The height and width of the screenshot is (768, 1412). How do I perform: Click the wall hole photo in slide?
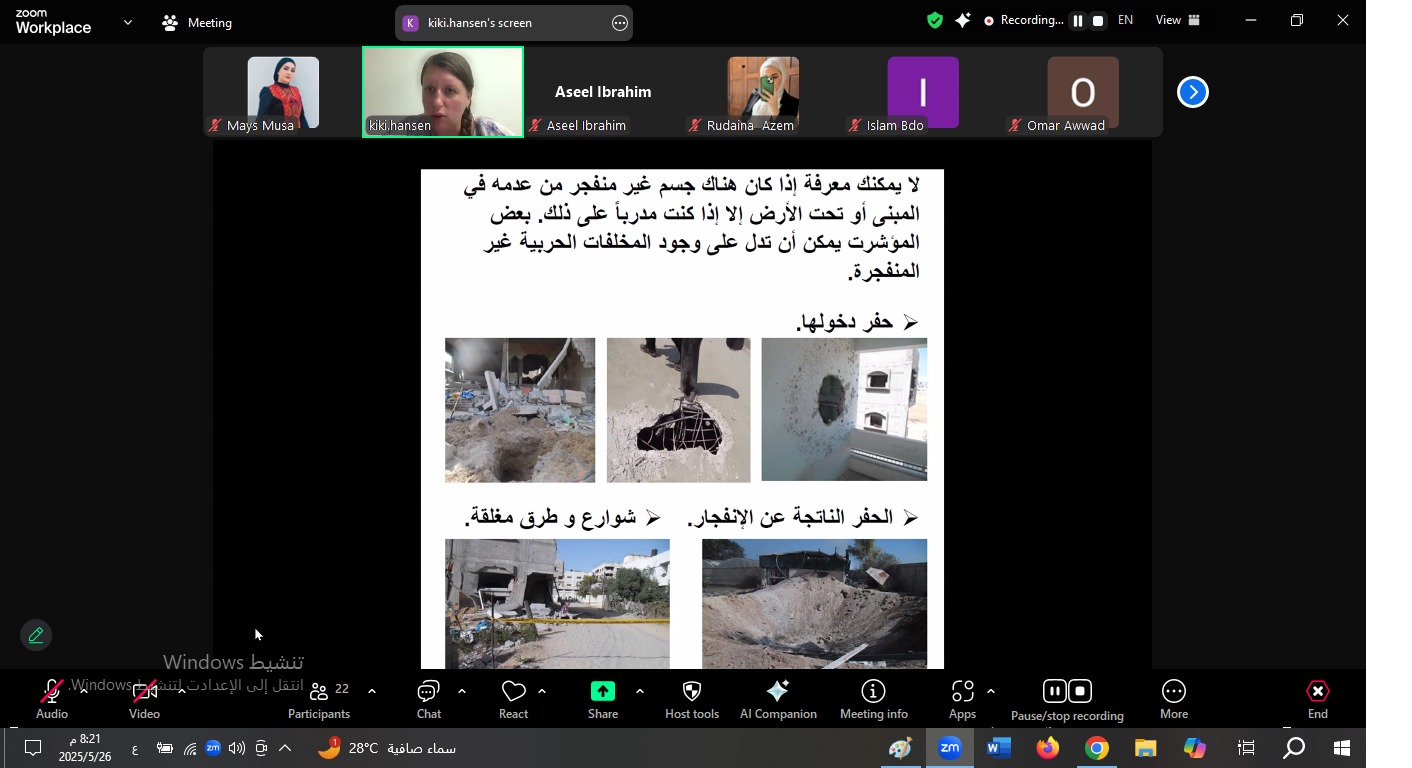coord(844,409)
